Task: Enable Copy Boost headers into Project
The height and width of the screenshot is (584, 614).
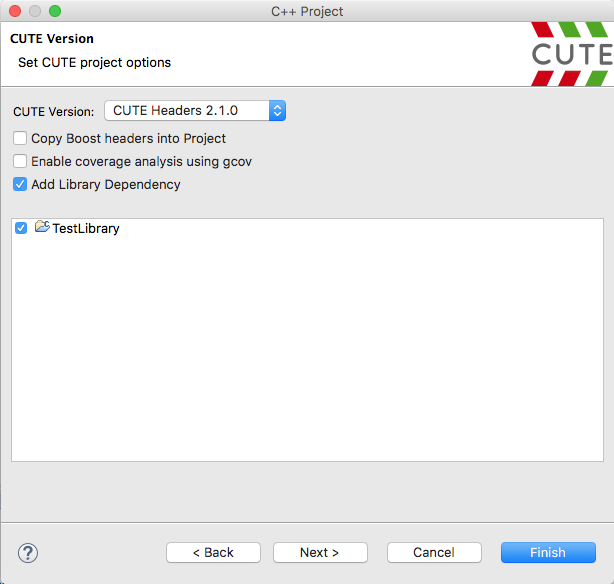Action: [20, 138]
